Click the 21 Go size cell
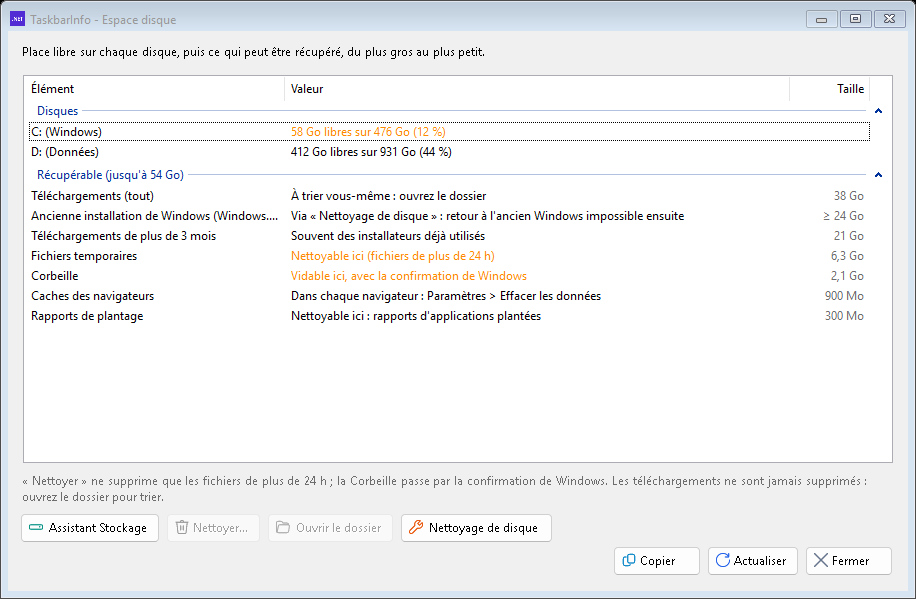 (x=848, y=236)
